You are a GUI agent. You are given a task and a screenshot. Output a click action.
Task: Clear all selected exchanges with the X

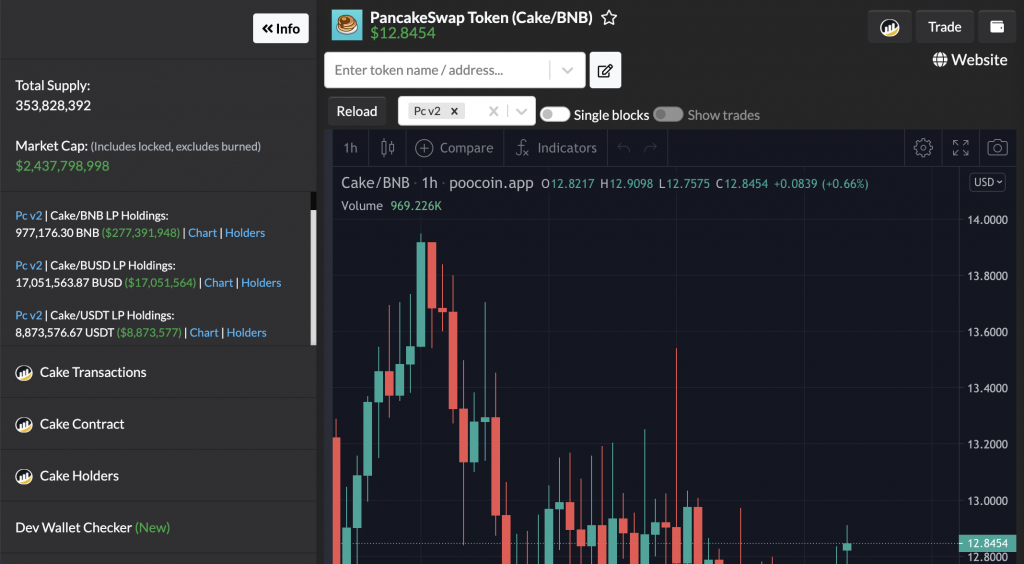point(494,112)
